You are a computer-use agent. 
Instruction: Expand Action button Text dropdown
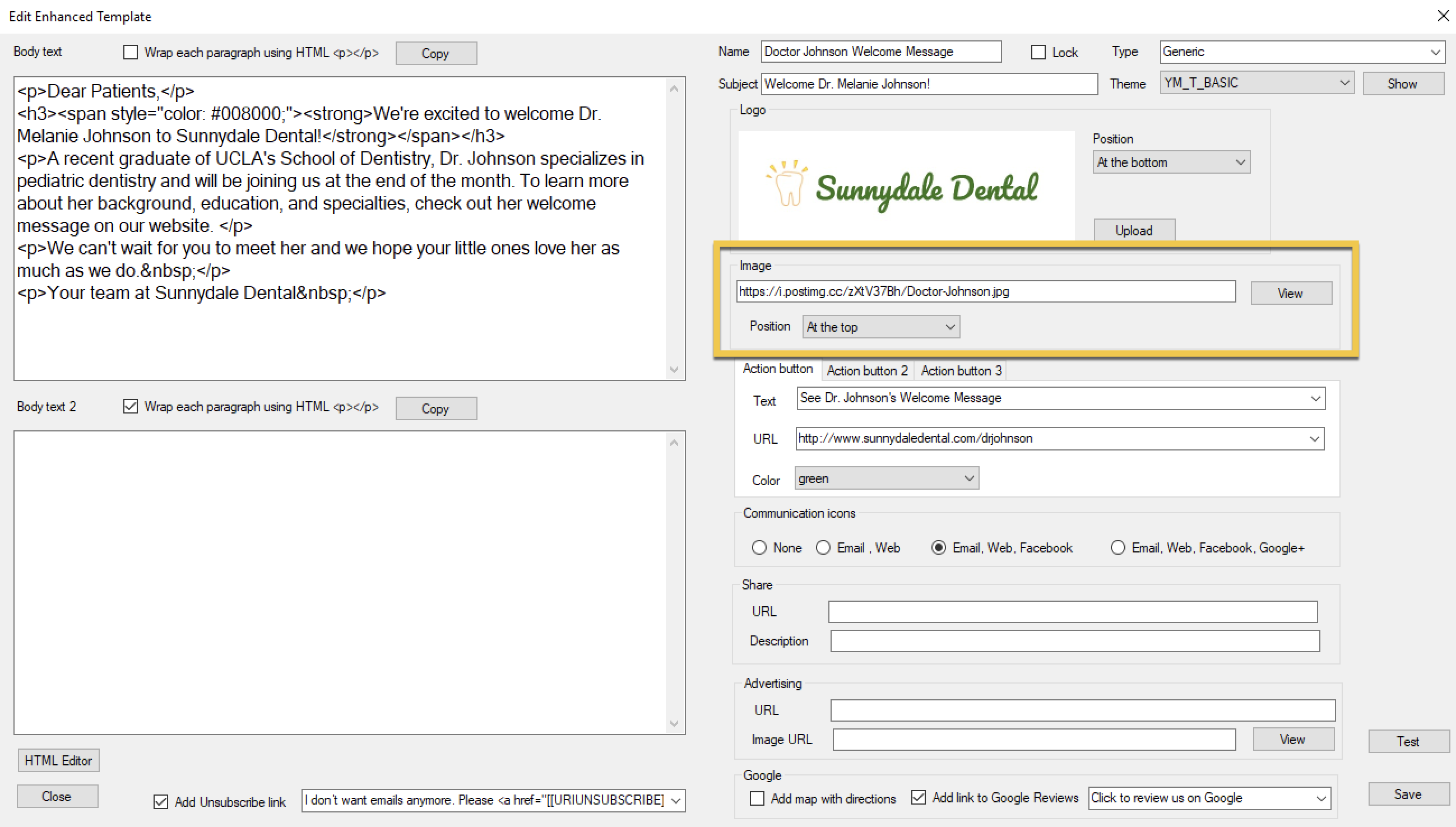coord(1315,399)
